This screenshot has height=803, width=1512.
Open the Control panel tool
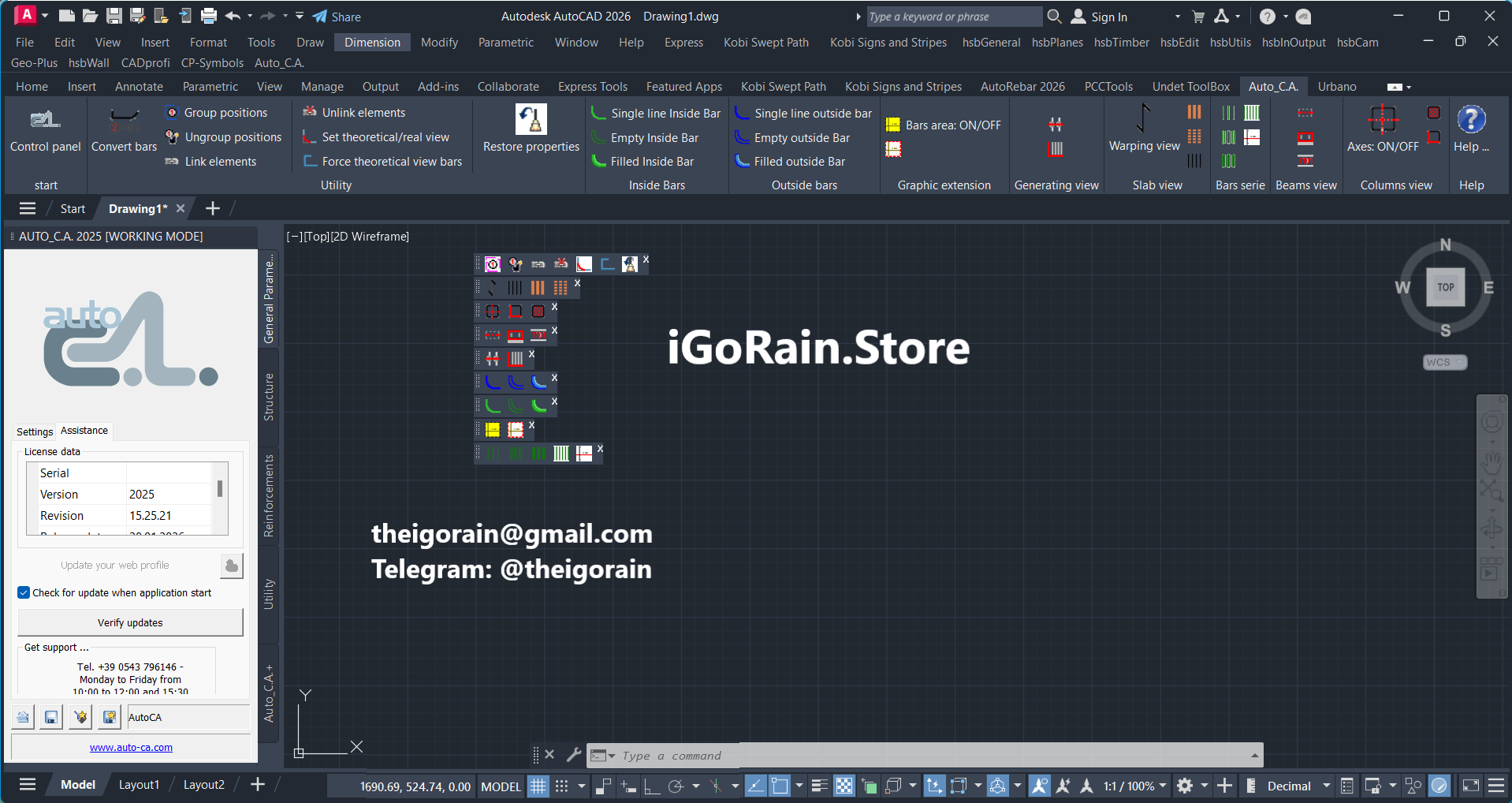46,130
